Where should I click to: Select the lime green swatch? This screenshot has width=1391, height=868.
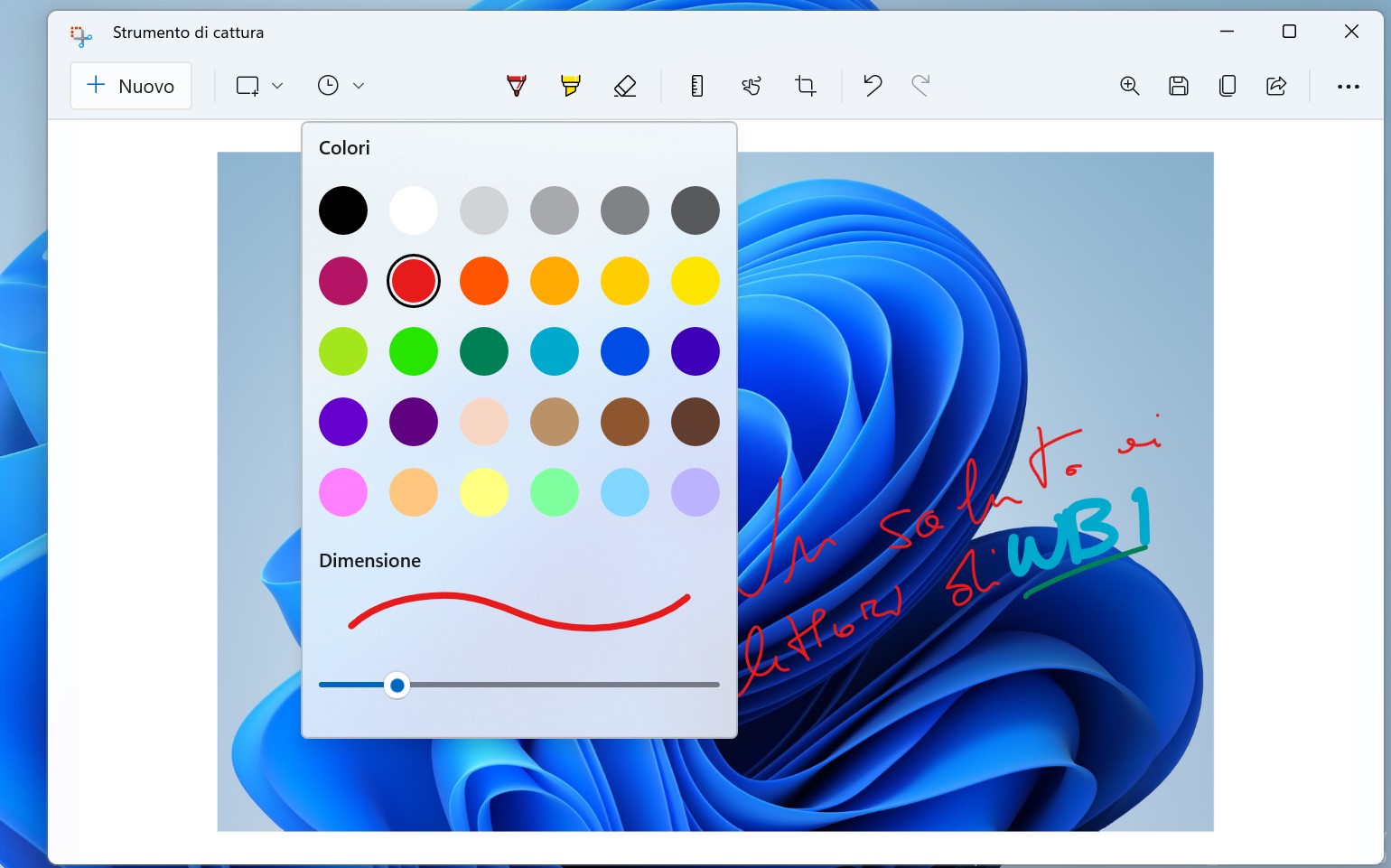pyautogui.click(x=343, y=351)
